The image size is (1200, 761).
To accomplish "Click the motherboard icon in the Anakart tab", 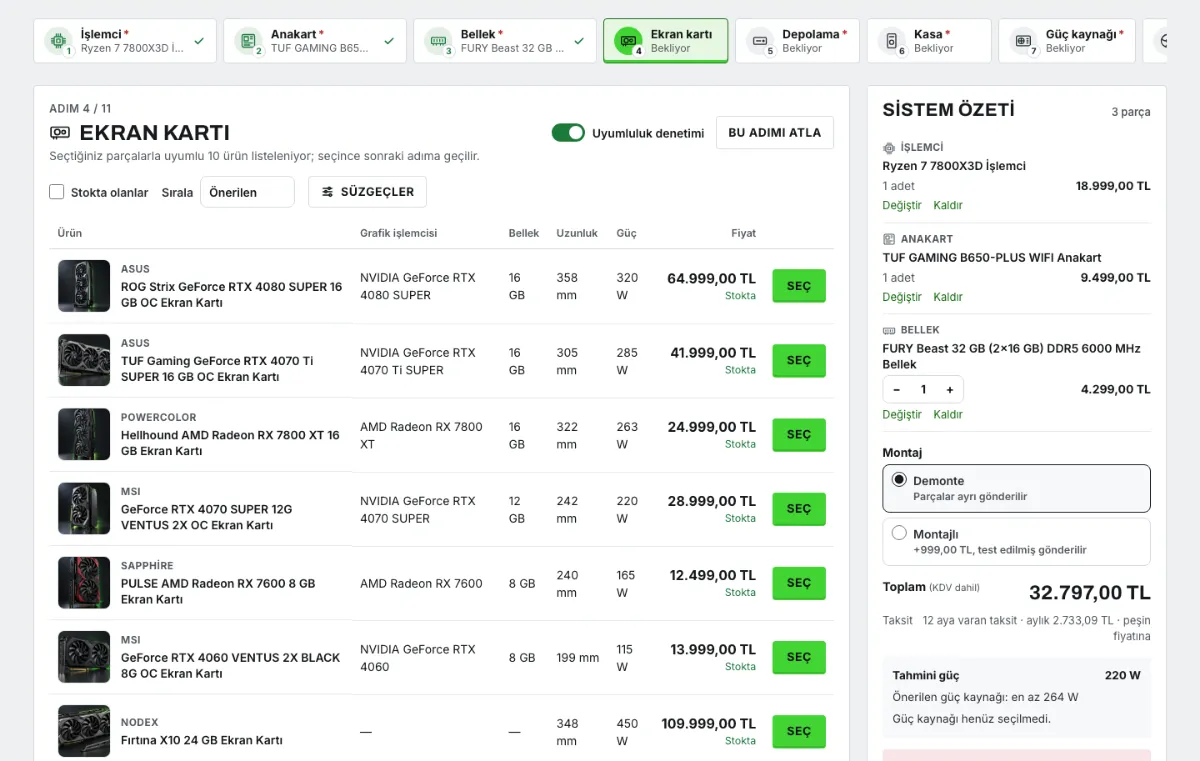I will tap(248, 41).
